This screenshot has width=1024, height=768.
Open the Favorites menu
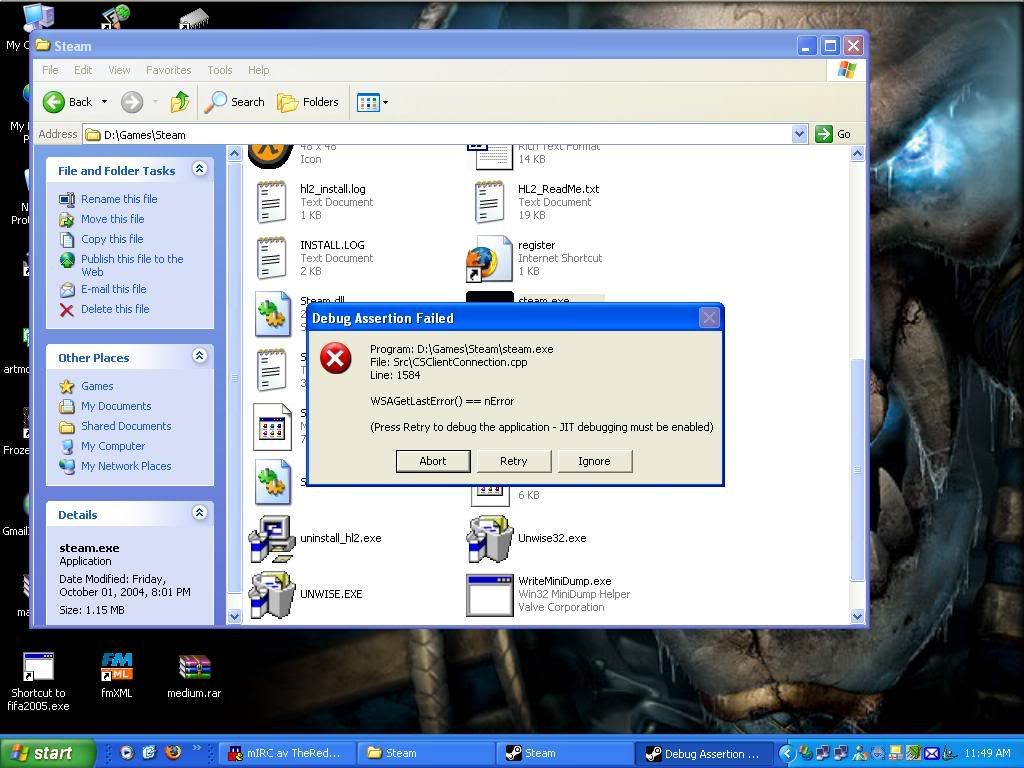click(168, 70)
